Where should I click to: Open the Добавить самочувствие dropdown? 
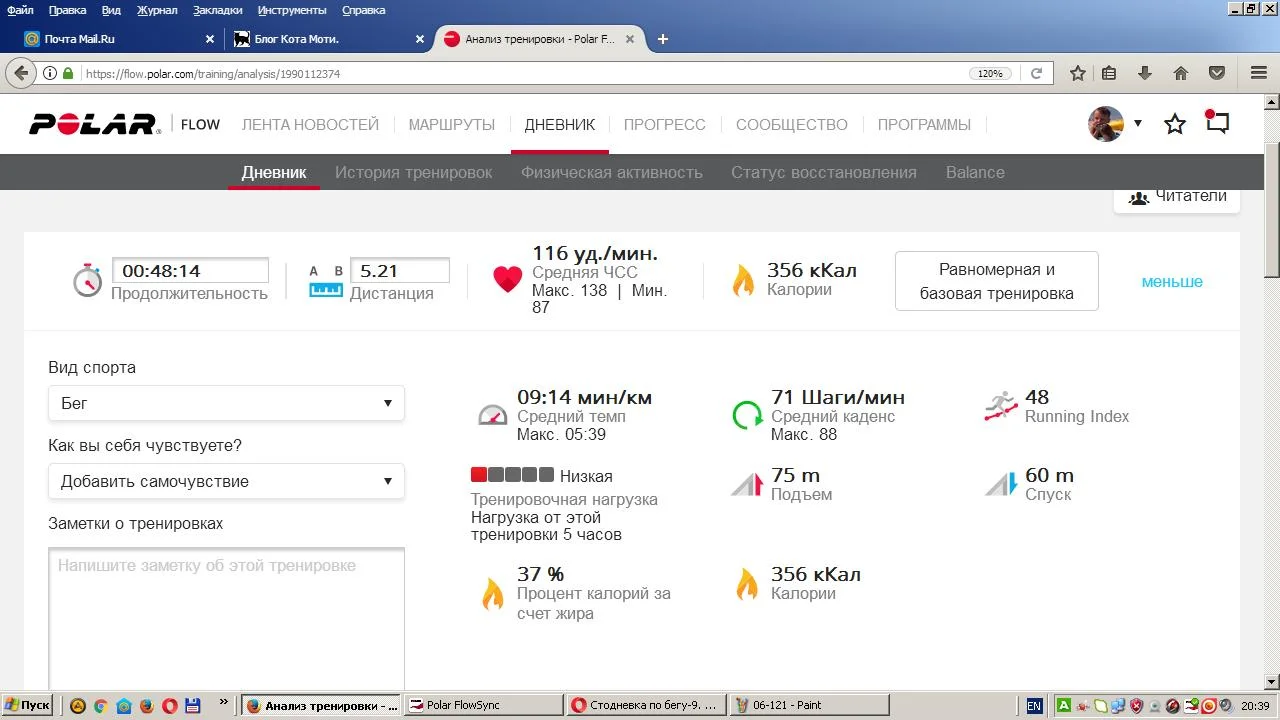(226, 481)
